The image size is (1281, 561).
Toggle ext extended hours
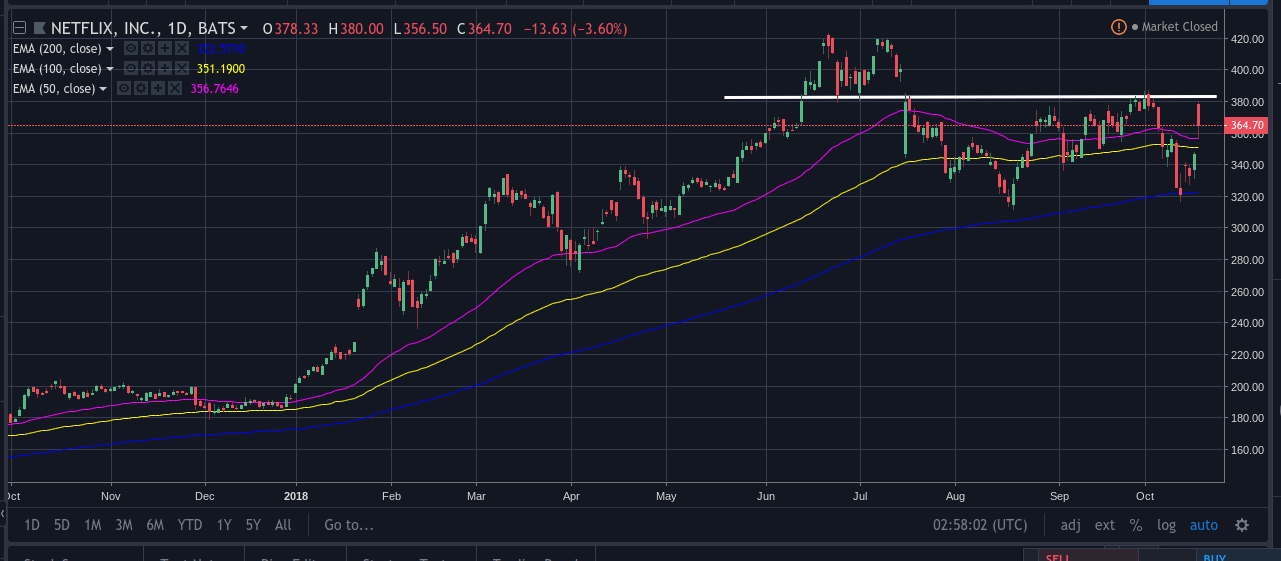tap(1105, 525)
